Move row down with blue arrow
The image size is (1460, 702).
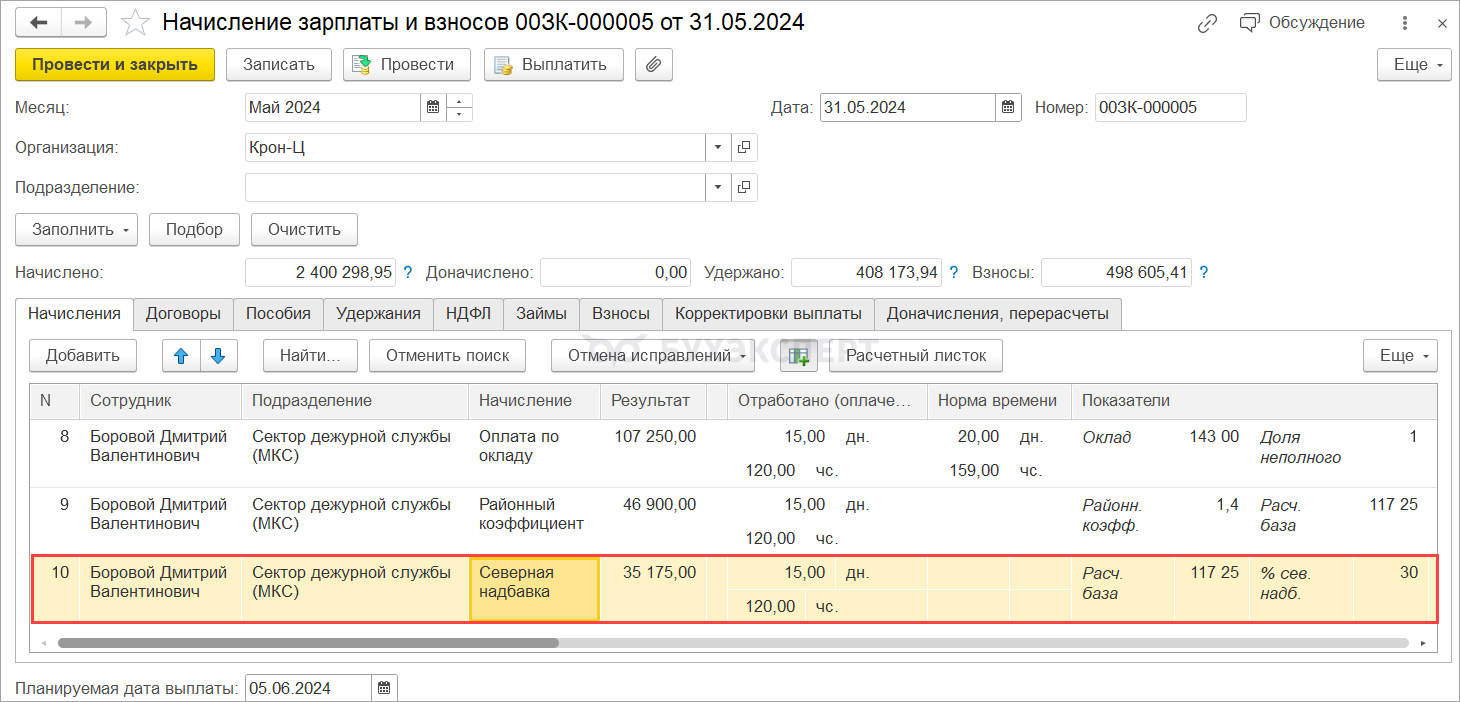pyautogui.click(x=218, y=355)
